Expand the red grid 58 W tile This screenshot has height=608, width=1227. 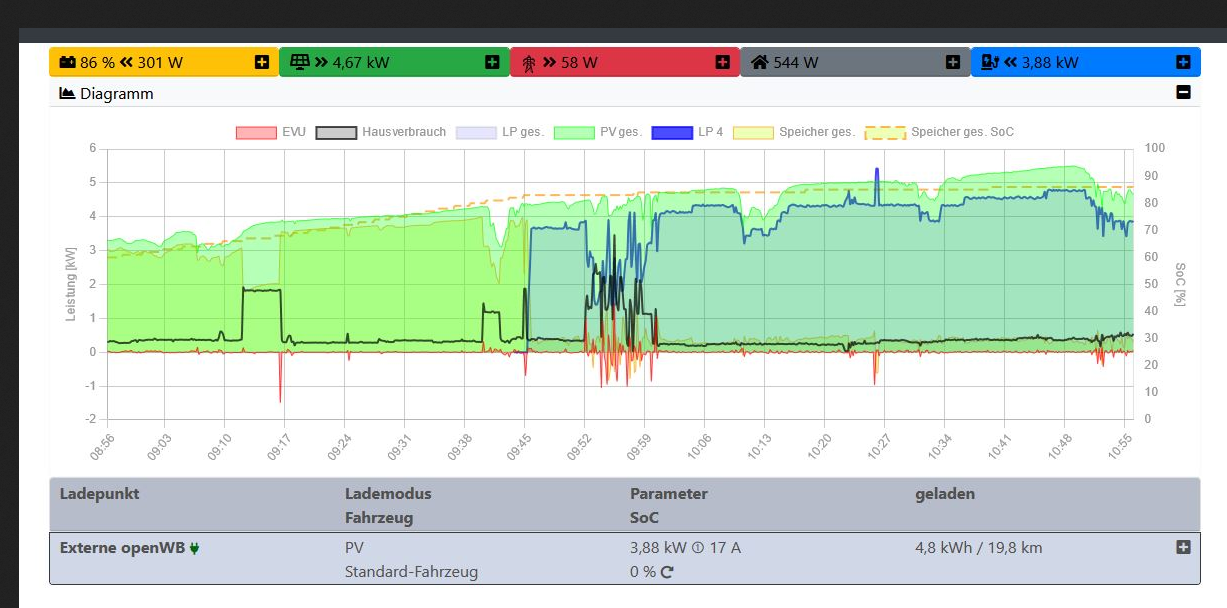tap(722, 62)
